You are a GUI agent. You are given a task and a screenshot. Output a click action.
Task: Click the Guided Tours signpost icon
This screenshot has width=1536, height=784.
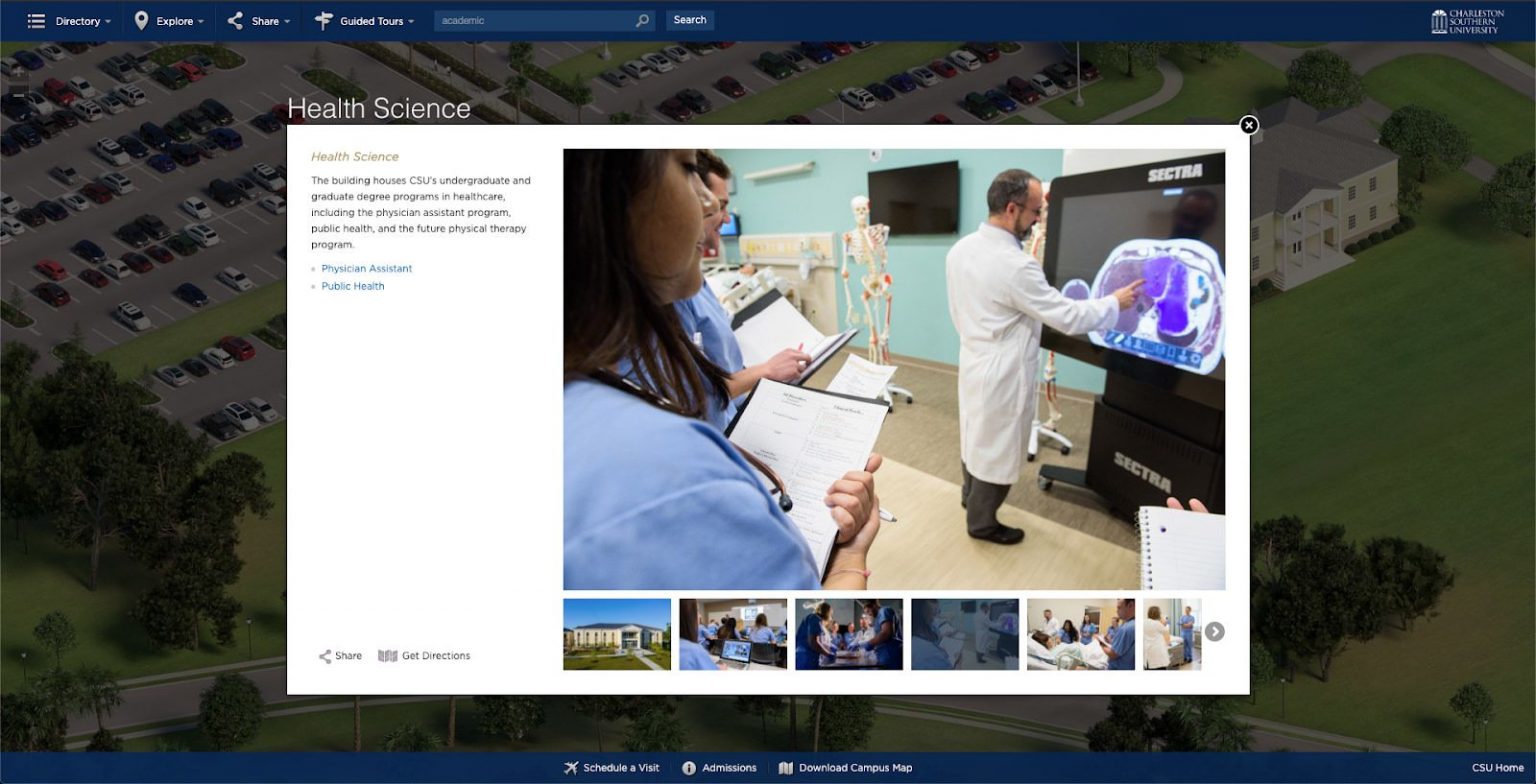point(322,20)
